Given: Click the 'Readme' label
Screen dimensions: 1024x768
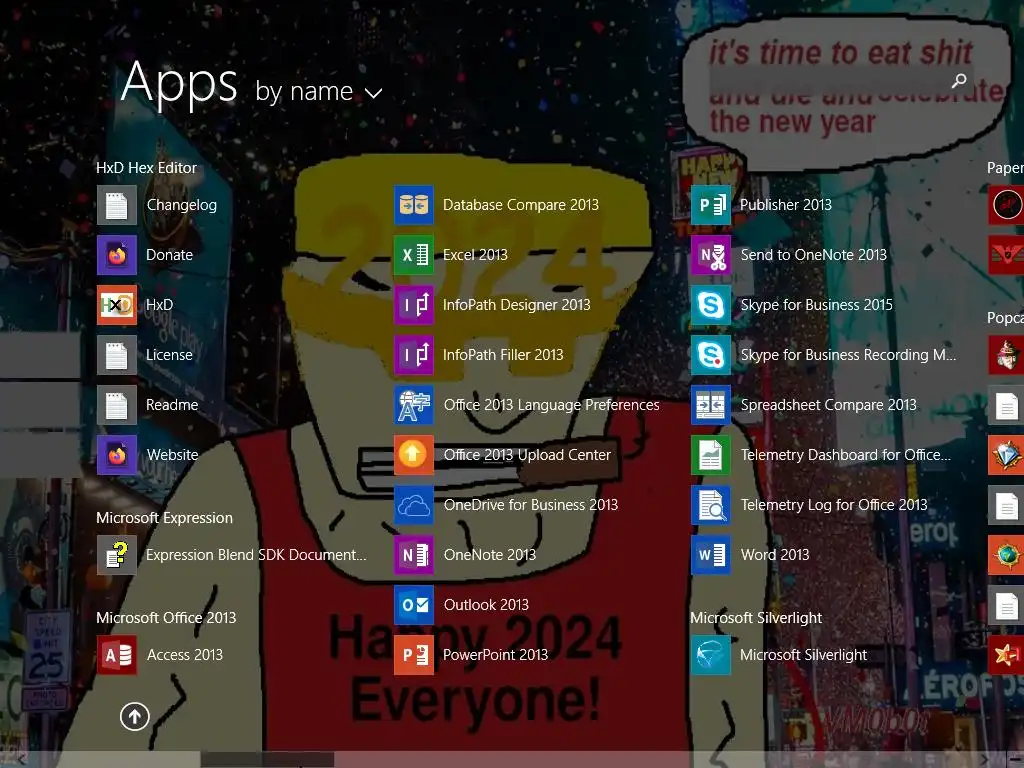Looking at the screenshot, I should click(x=172, y=405).
